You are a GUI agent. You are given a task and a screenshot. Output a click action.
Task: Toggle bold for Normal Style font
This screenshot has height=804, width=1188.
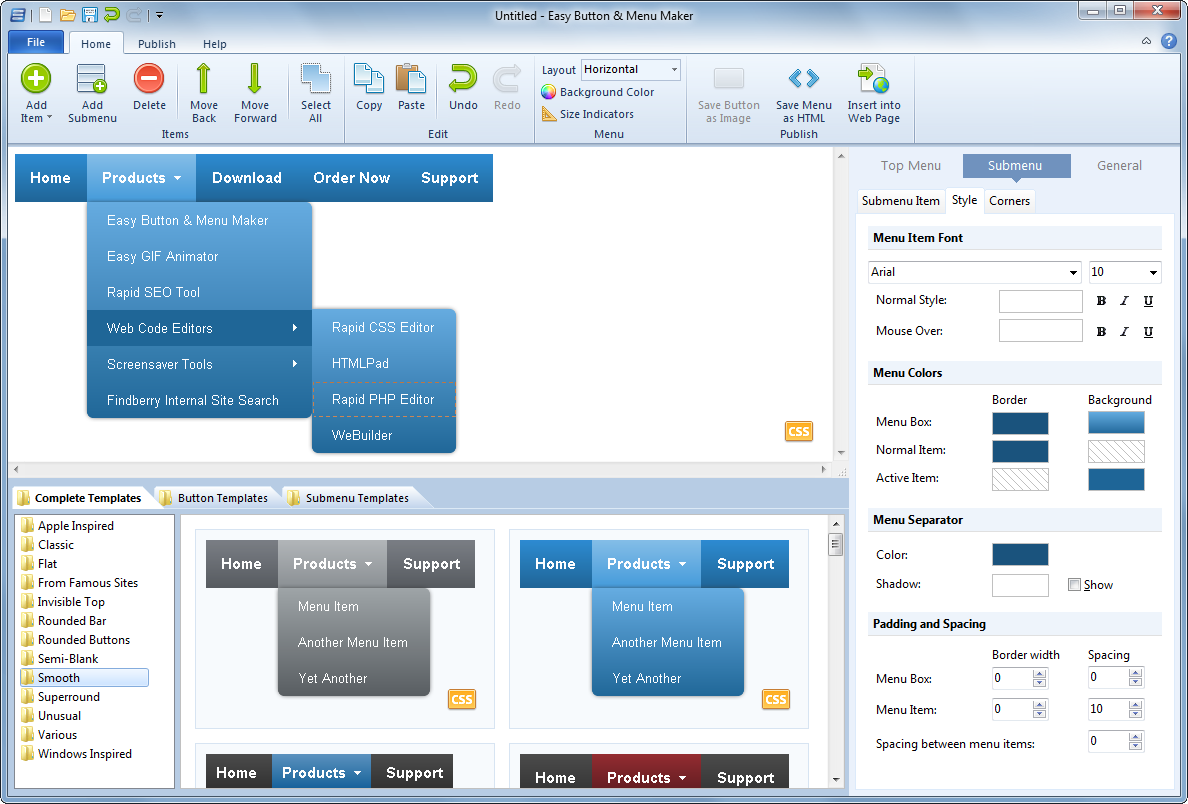(1101, 301)
